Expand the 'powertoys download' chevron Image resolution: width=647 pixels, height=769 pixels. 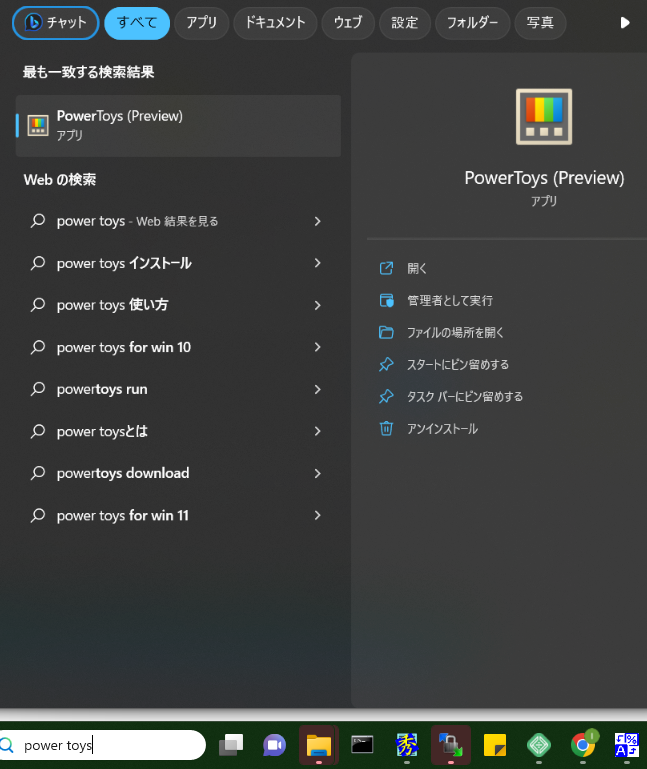pos(317,473)
